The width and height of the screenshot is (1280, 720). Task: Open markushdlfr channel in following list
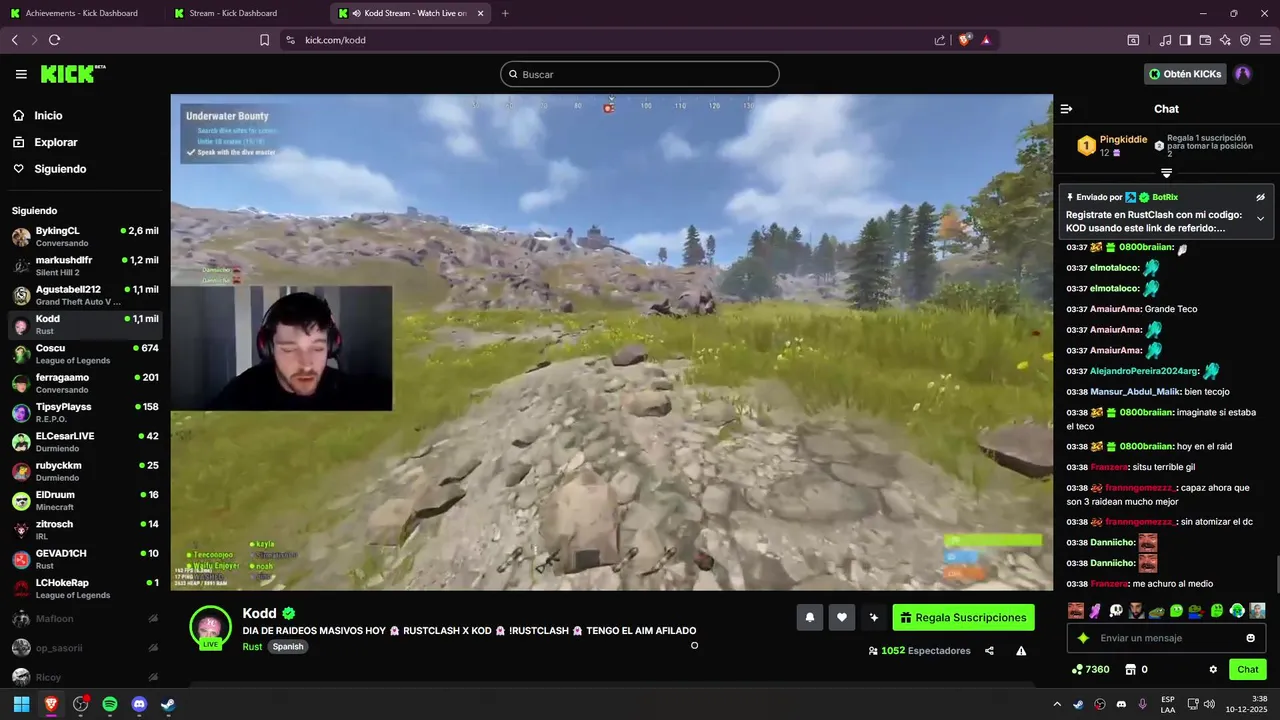click(85, 265)
